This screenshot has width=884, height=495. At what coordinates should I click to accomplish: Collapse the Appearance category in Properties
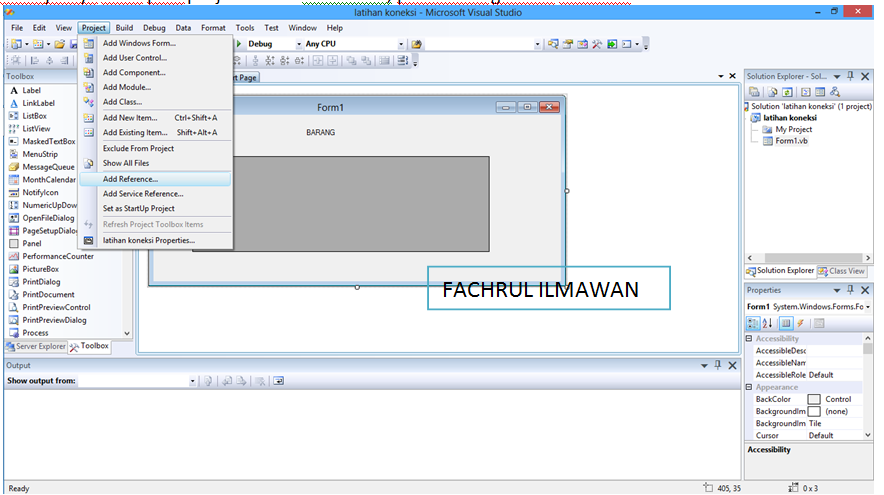tap(749, 387)
